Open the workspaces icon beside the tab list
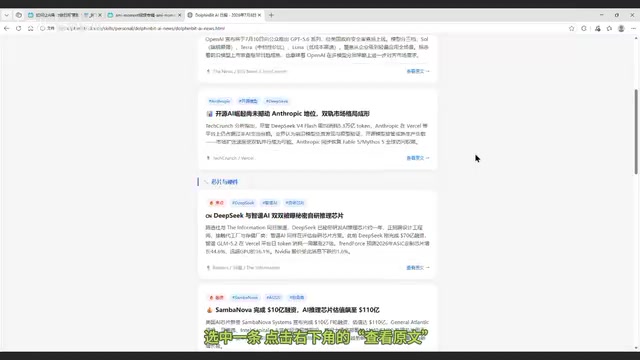This screenshot has width=640, height=360. pyautogui.click(x=19, y=15)
